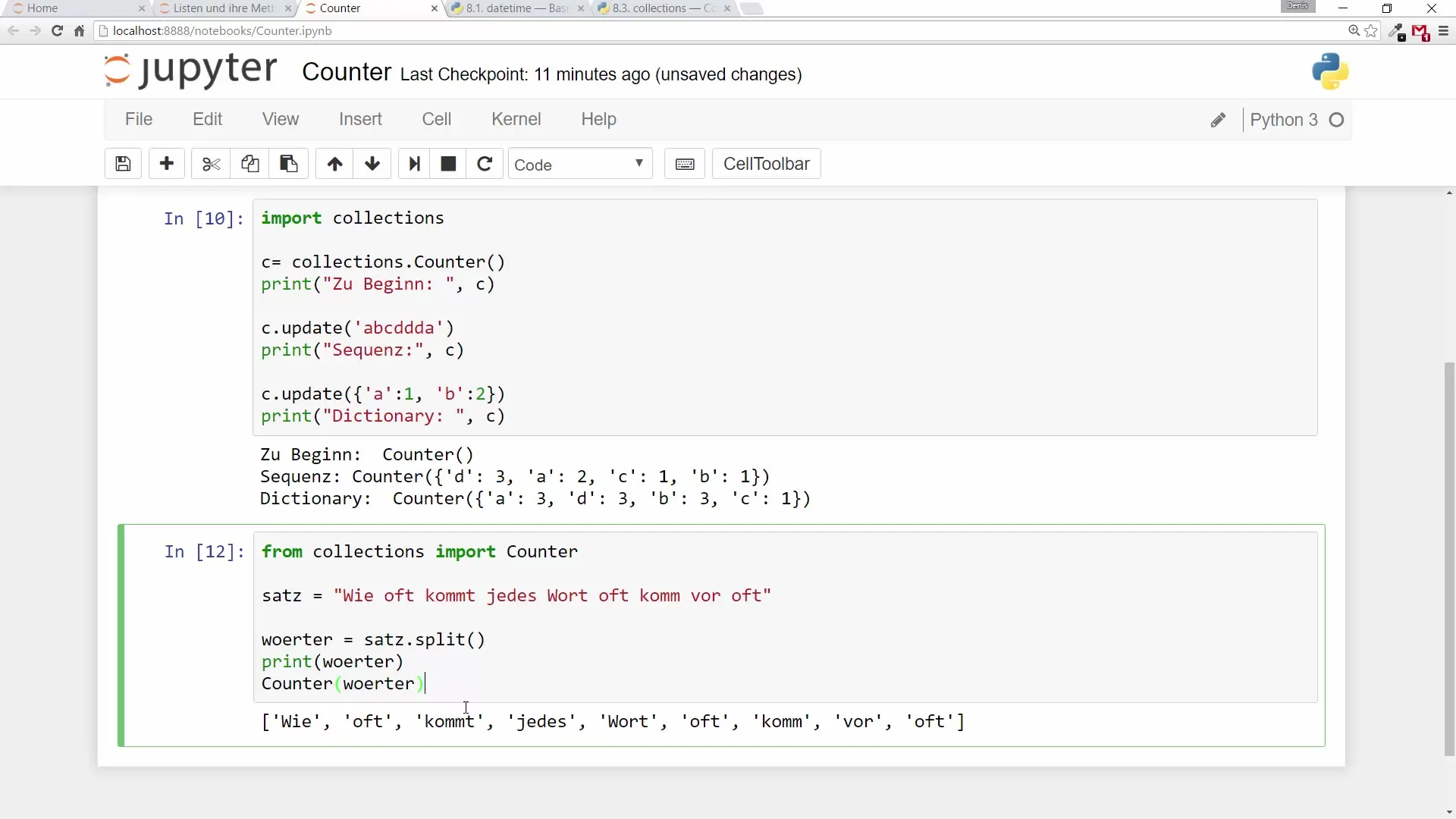Viewport: 1456px width, 819px height.
Task: Click the Dictionary Counter output line
Action: [535, 498]
